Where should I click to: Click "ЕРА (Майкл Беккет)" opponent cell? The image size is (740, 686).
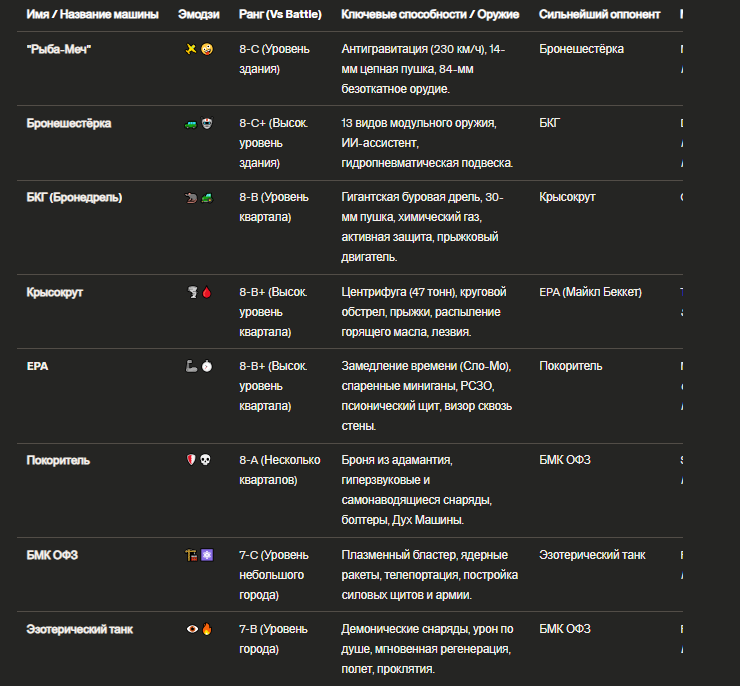coord(590,293)
